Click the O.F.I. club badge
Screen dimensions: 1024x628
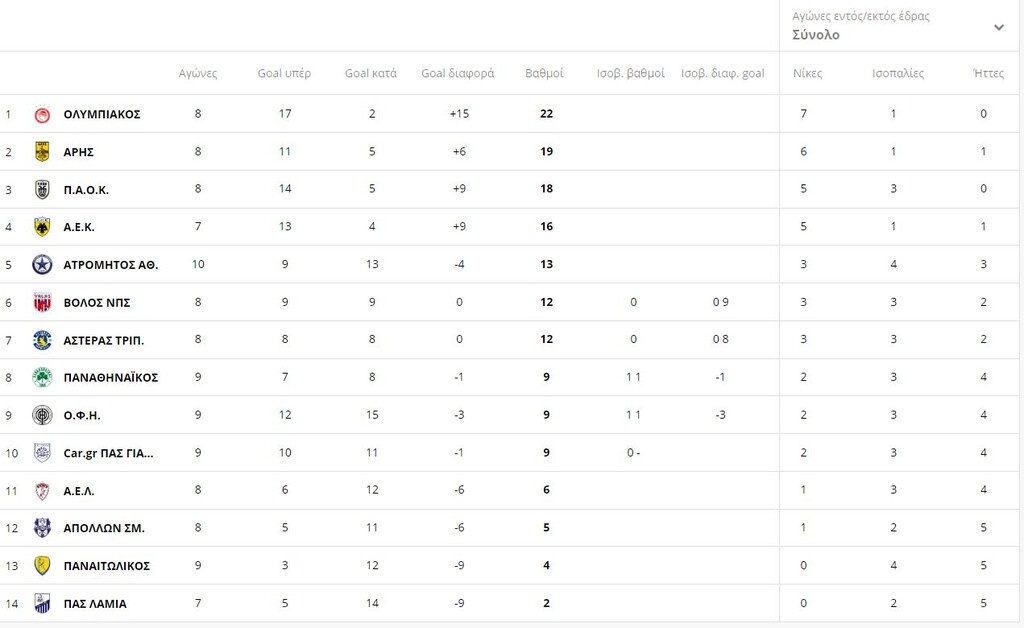coord(42,415)
